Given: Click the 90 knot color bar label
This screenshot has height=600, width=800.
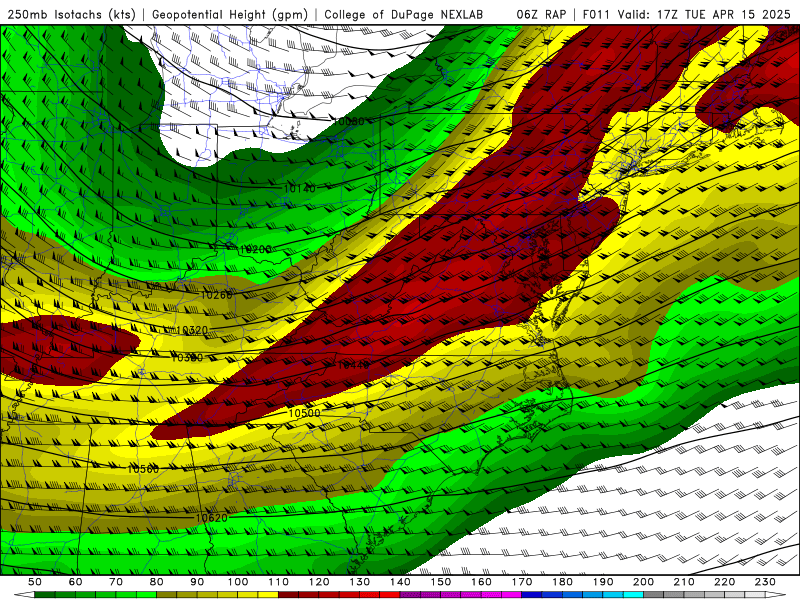Looking at the screenshot, I should 197,582.
